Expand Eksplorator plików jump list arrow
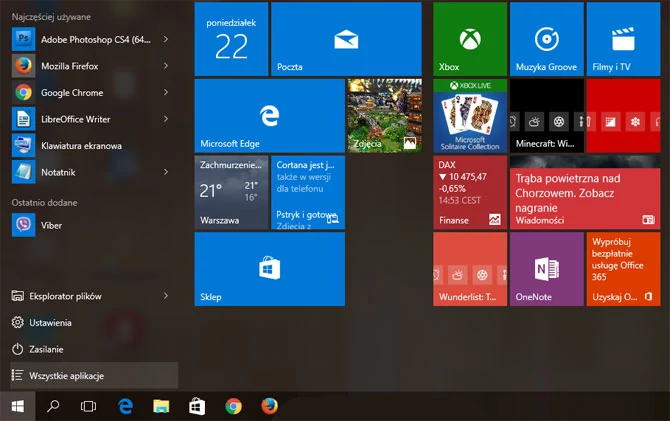 click(x=166, y=296)
